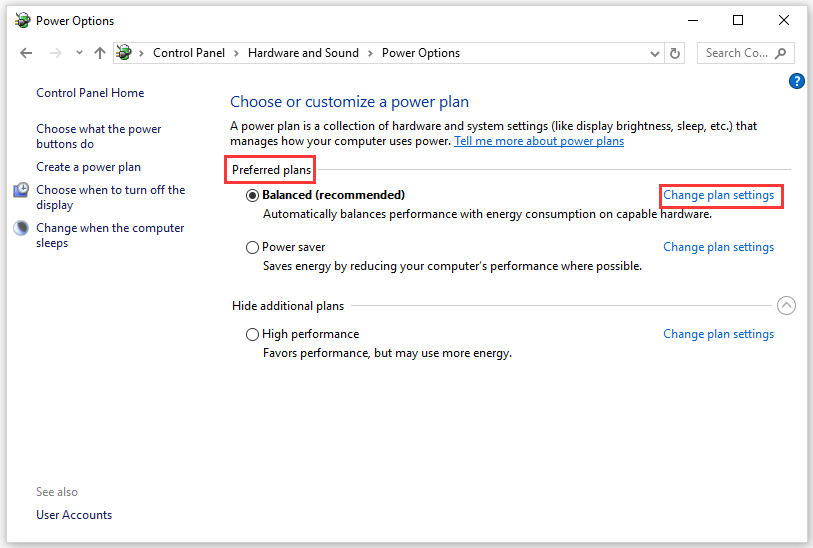Select the Power saver plan

(x=253, y=247)
